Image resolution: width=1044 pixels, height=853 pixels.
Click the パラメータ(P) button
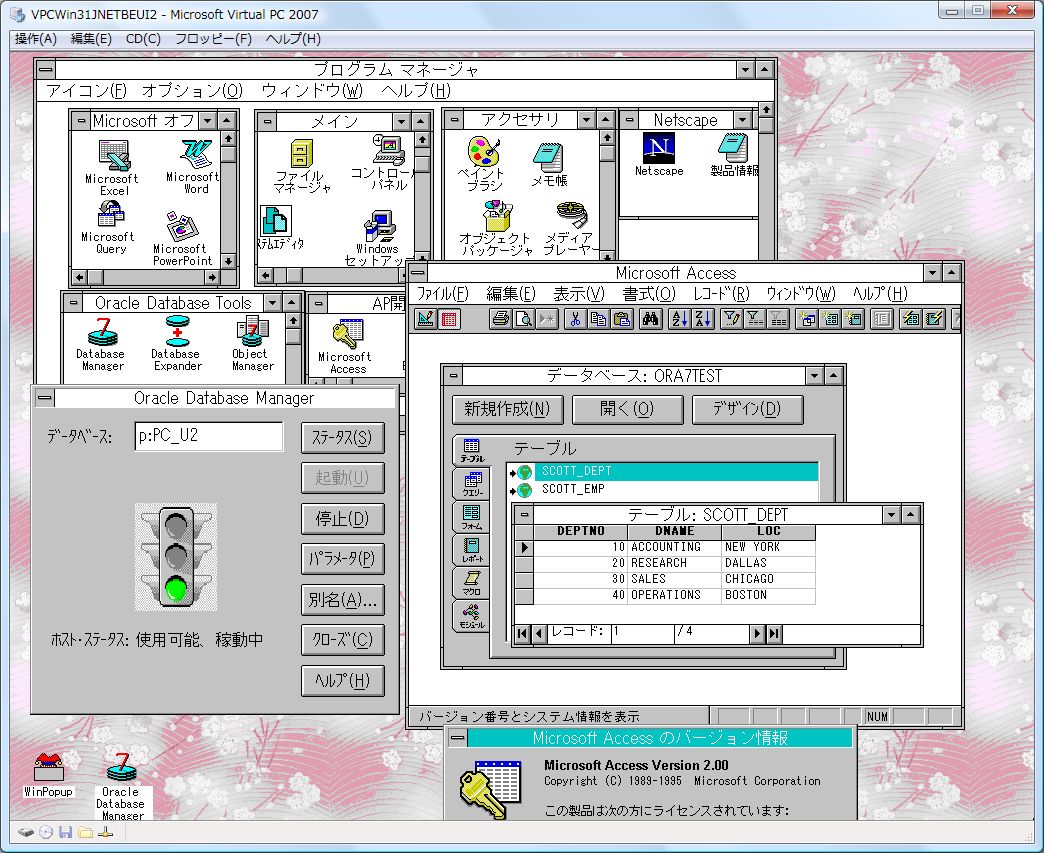[x=342, y=559]
